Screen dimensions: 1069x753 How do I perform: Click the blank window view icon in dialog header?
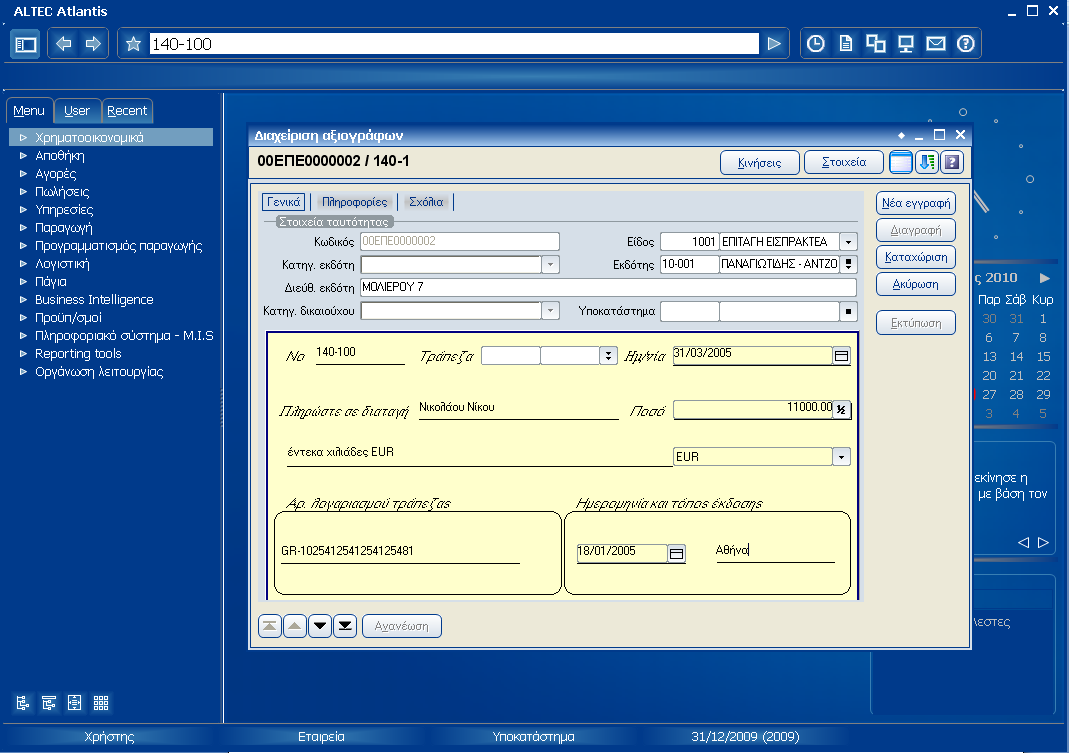901,162
